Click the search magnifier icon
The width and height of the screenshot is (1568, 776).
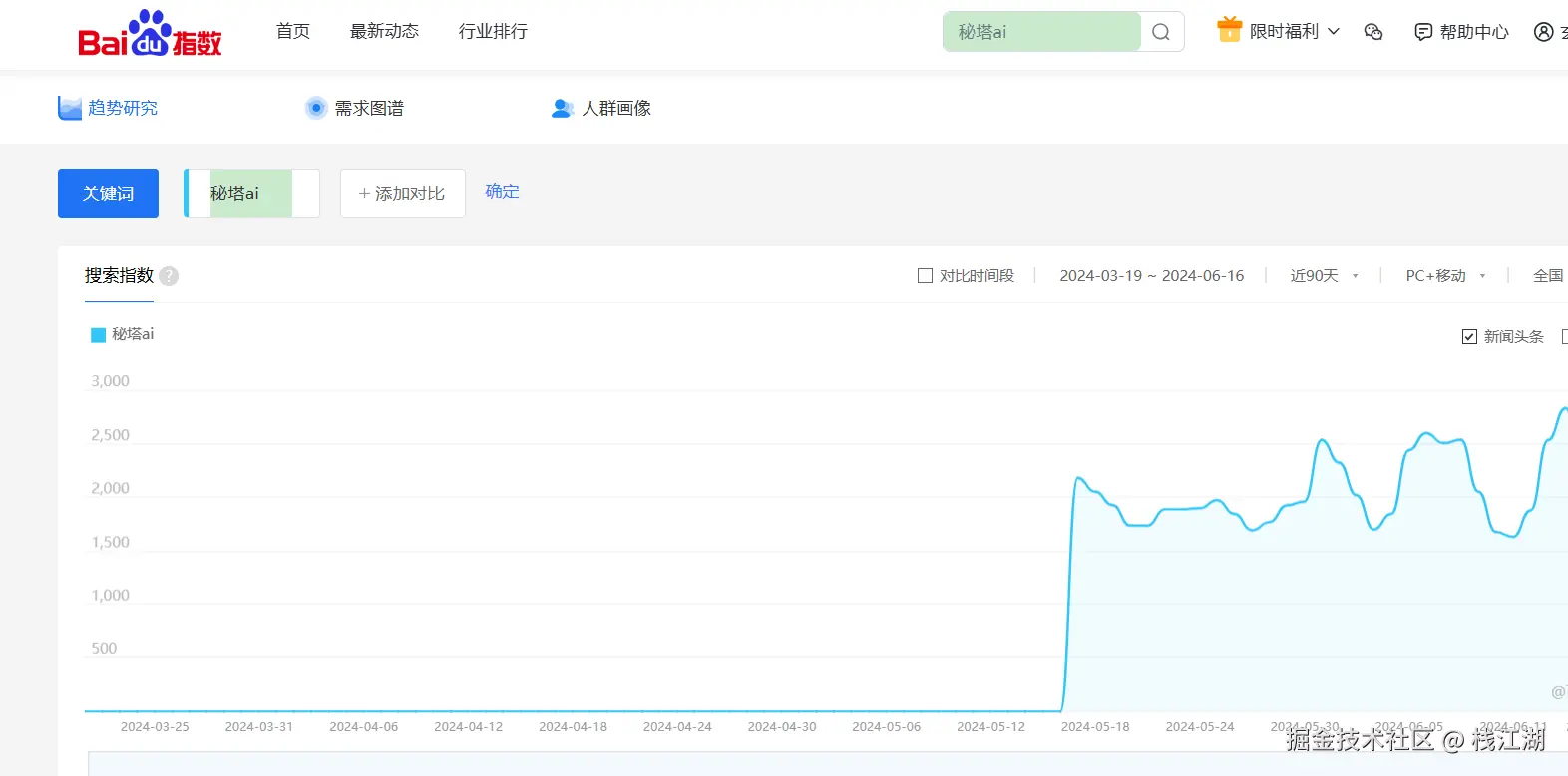click(1161, 32)
